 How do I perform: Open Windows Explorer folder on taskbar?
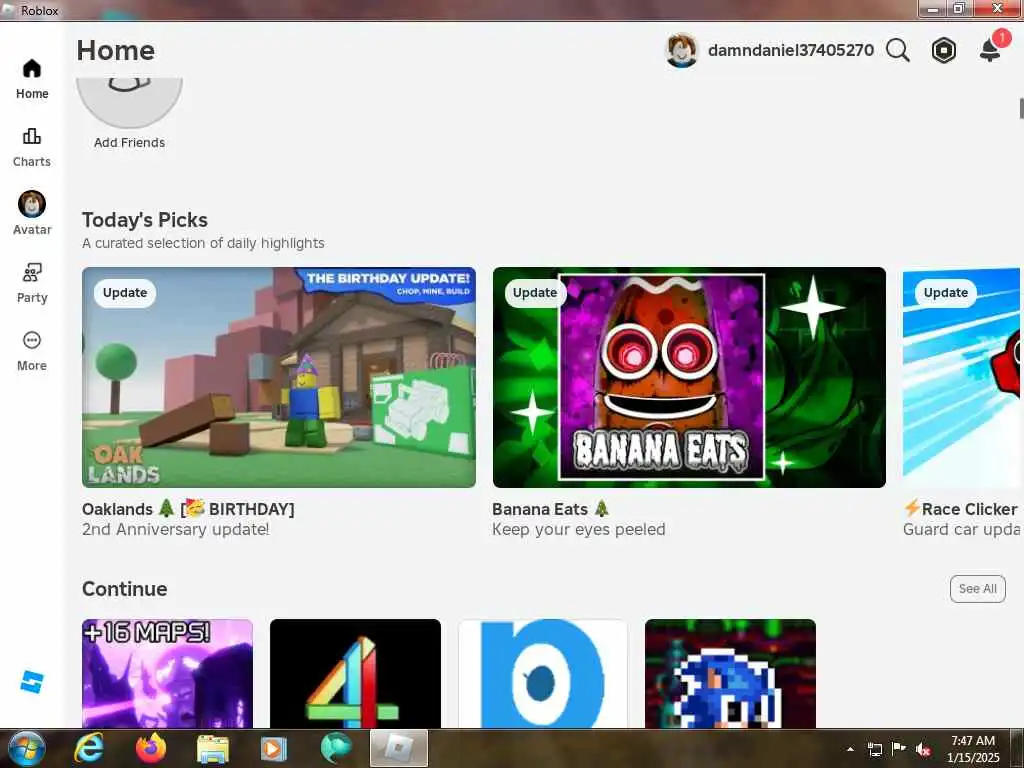213,749
